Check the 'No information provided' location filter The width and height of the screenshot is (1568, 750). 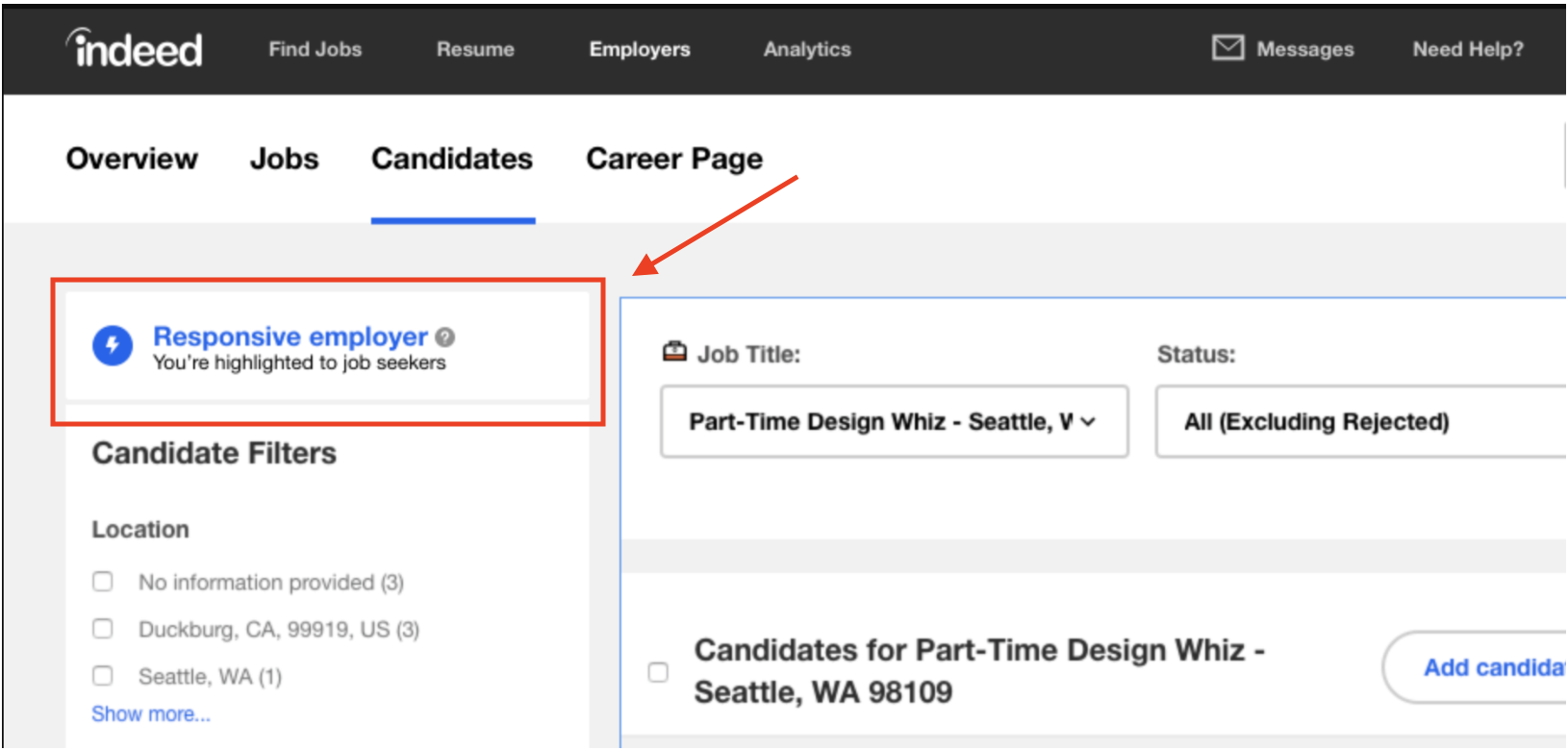click(x=103, y=582)
